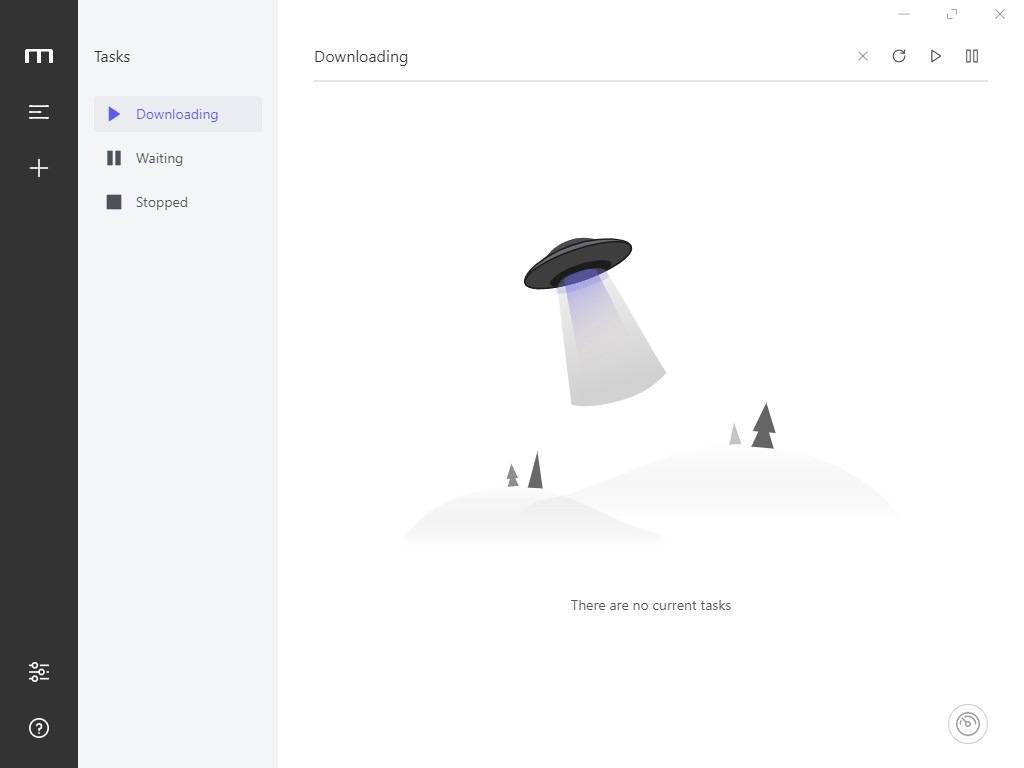
Task: Switch to the Stopped task list
Action: 161,202
